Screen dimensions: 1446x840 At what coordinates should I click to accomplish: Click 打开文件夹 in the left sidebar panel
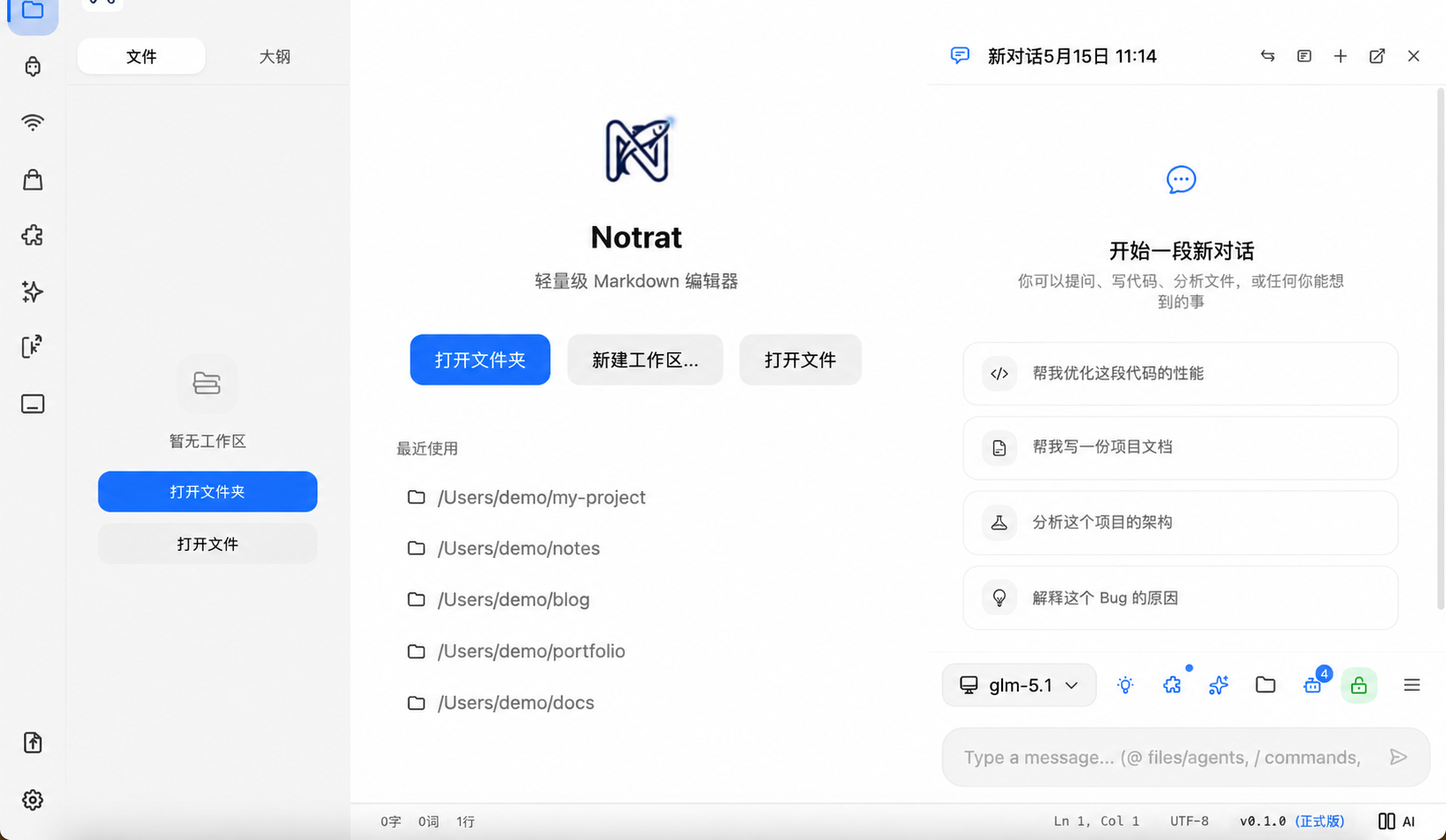click(207, 491)
